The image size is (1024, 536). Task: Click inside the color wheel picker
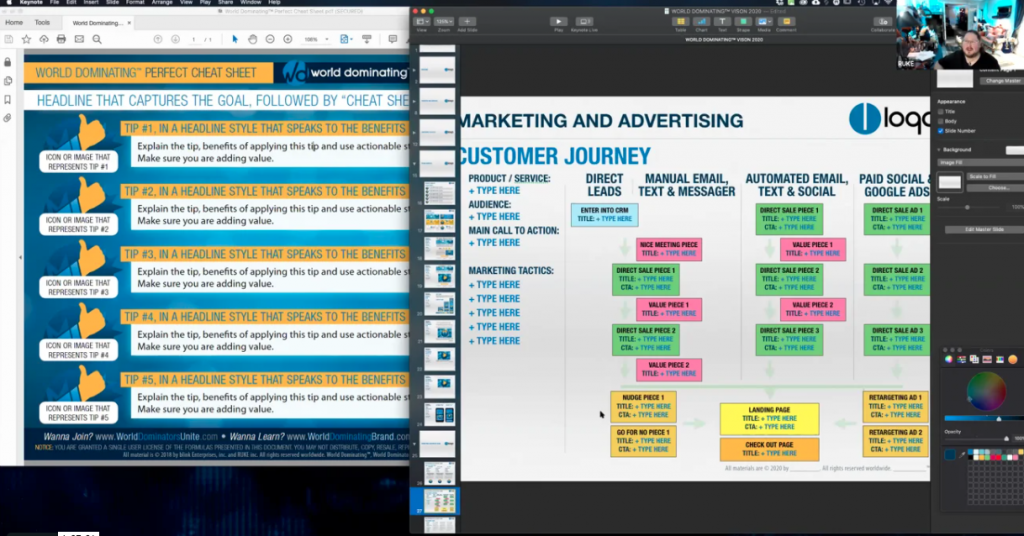point(986,391)
